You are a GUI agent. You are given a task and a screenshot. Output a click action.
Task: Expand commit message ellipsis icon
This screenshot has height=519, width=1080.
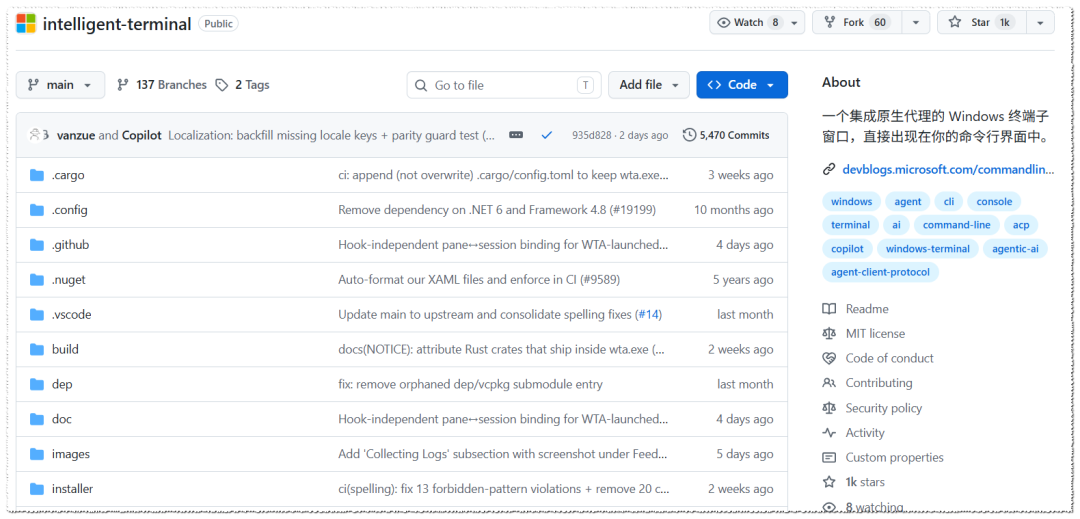[x=516, y=136]
